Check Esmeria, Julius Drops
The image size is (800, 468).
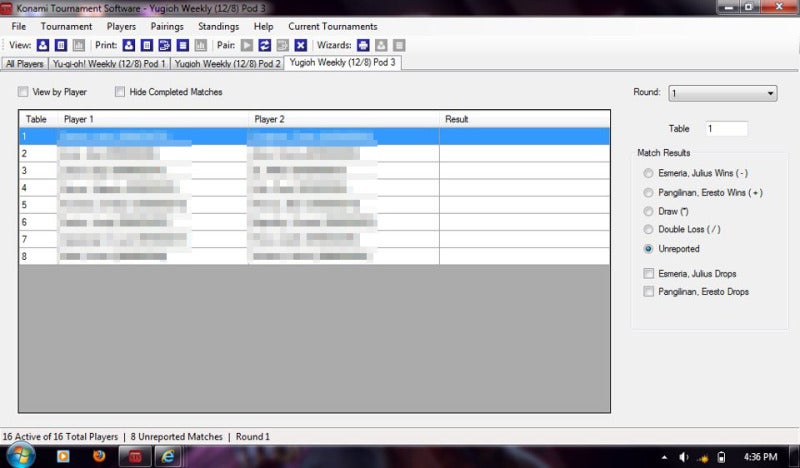pos(648,274)
